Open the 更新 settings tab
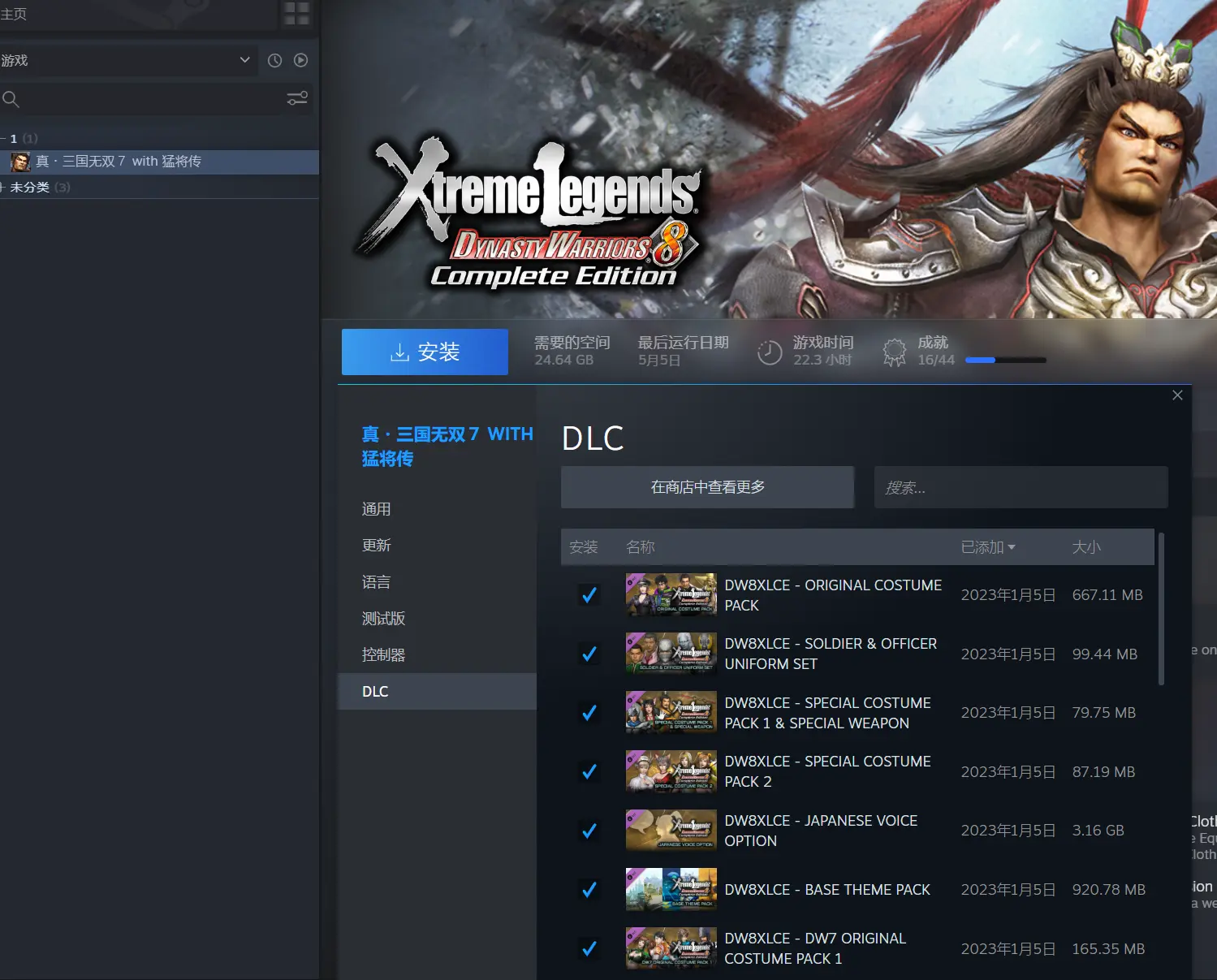 (x=437, y=546)
